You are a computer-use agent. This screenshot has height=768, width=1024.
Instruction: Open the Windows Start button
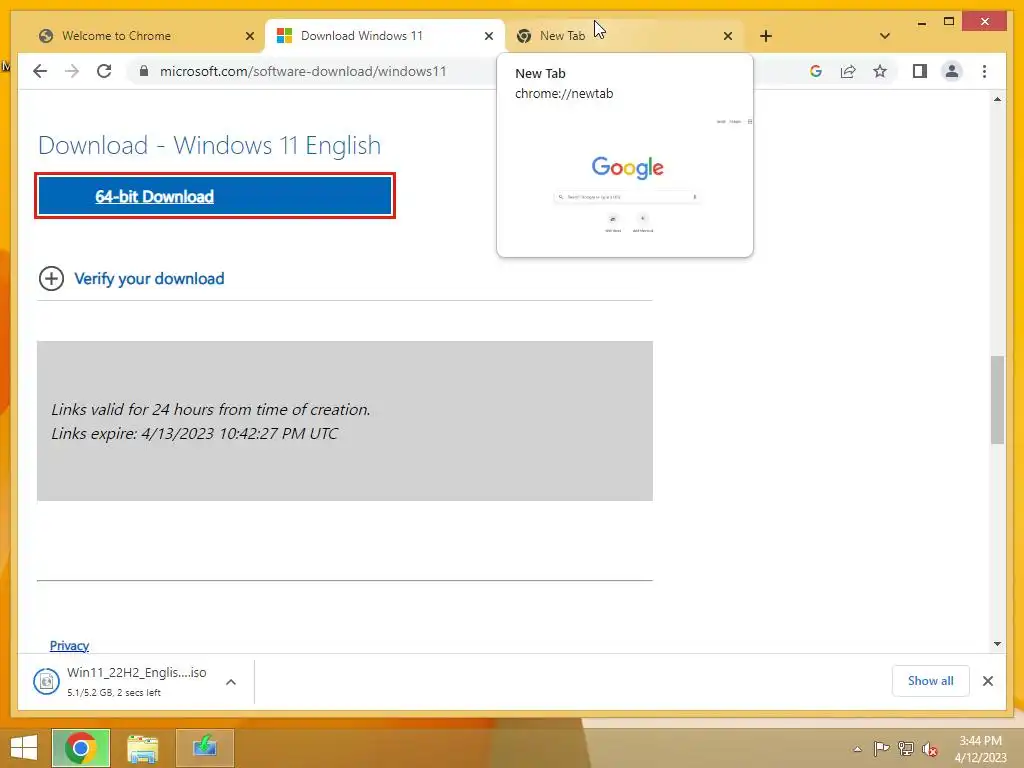point(24,748)
